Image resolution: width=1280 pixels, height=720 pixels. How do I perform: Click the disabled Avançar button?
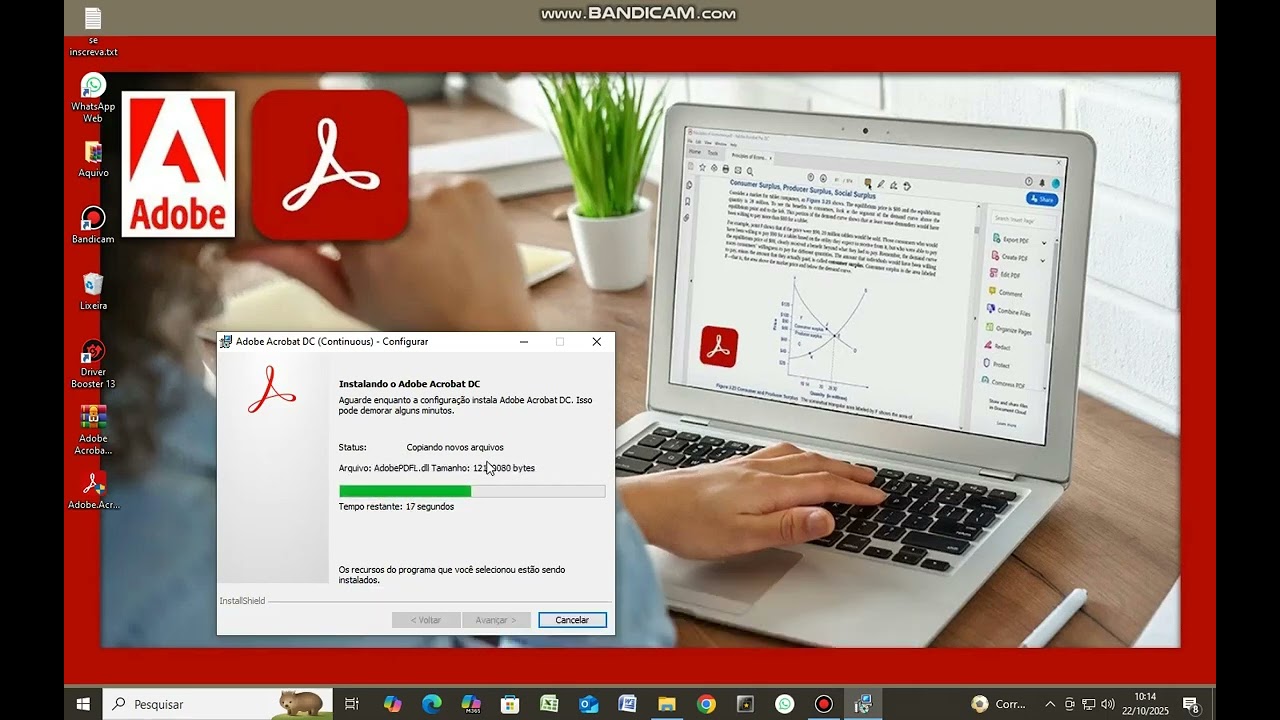[496, 620]
